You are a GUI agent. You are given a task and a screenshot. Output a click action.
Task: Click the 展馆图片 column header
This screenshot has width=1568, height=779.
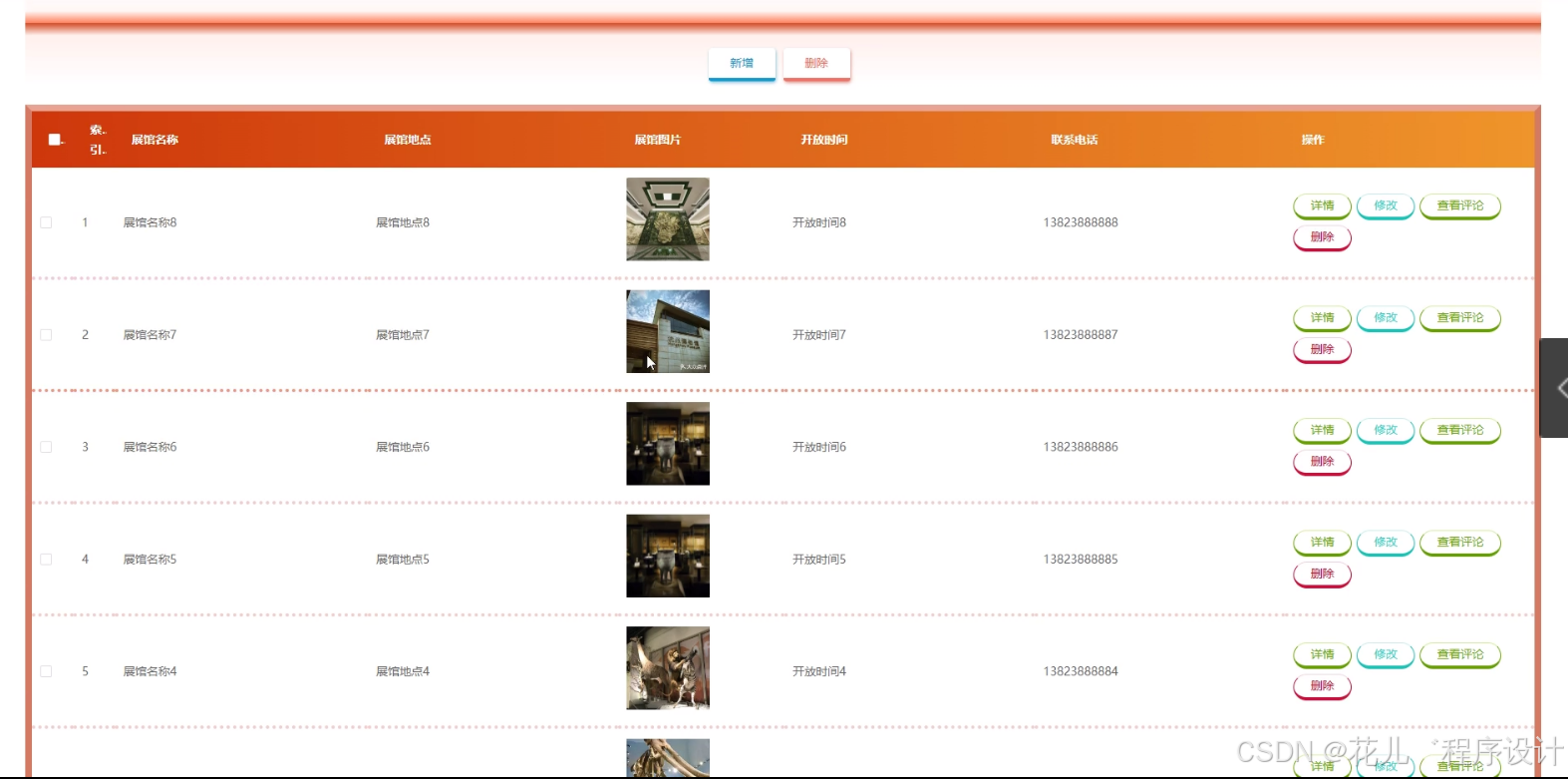pos(658,140)
